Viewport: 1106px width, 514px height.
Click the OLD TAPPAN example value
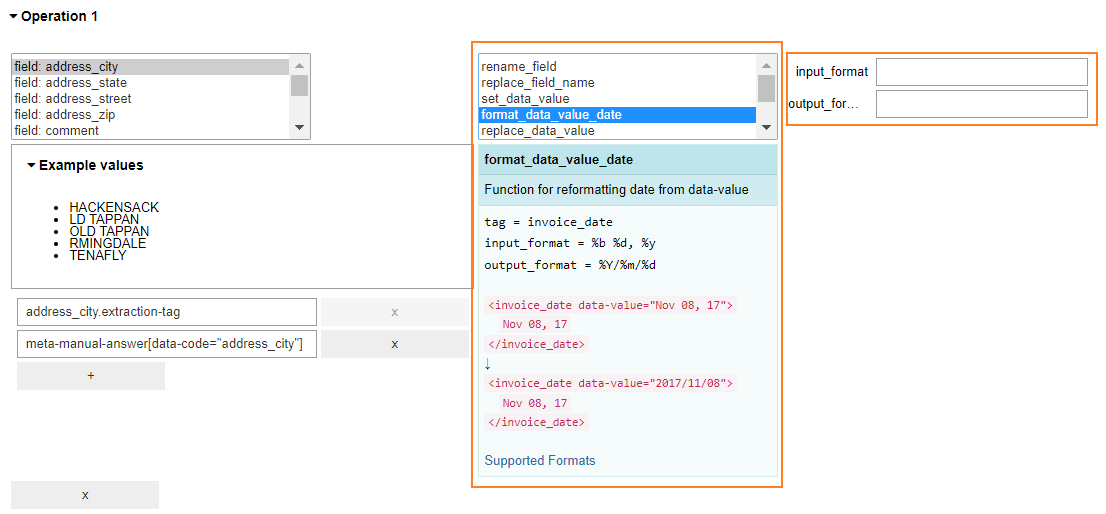(109, 231)
